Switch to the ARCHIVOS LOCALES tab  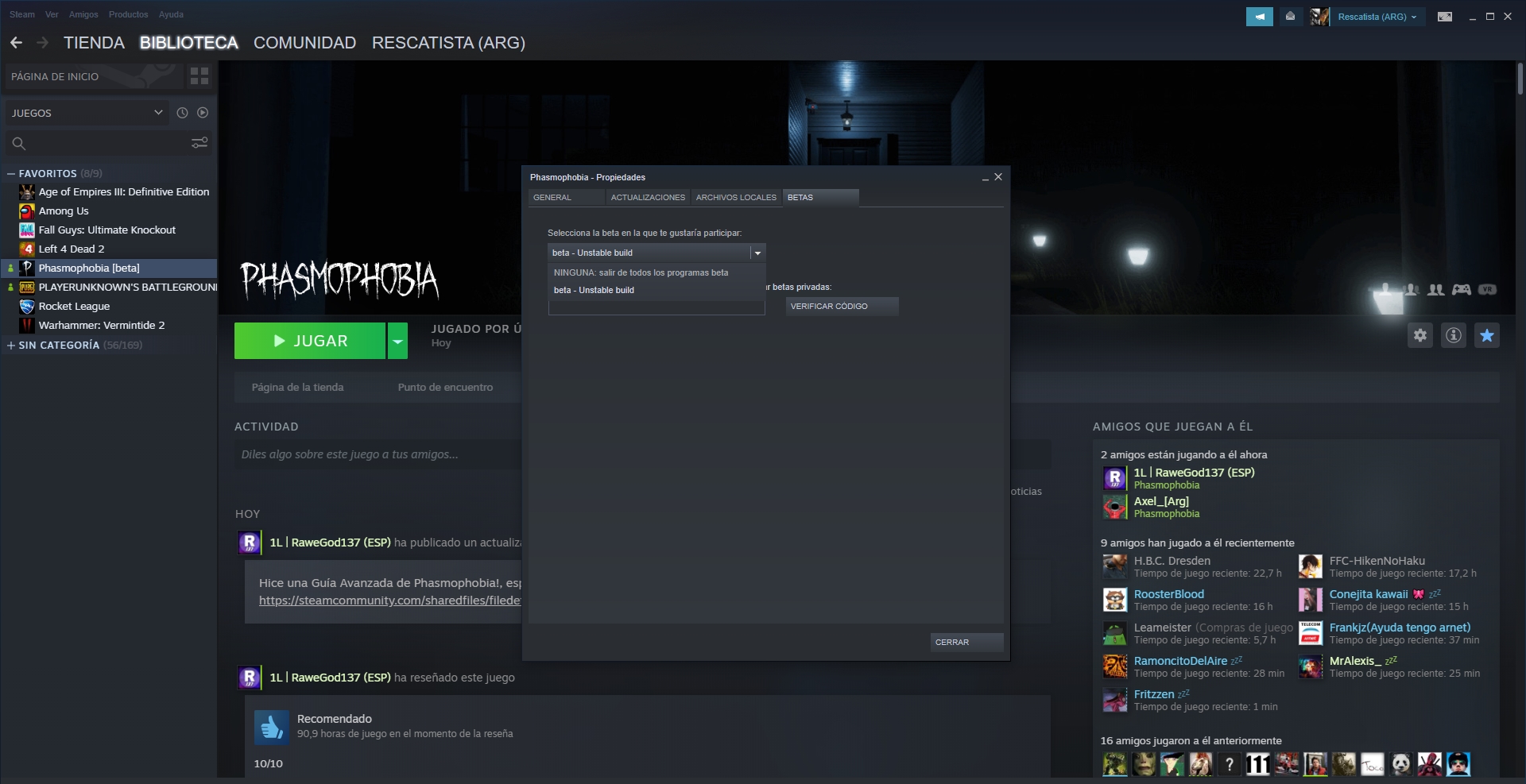(736, 197)
